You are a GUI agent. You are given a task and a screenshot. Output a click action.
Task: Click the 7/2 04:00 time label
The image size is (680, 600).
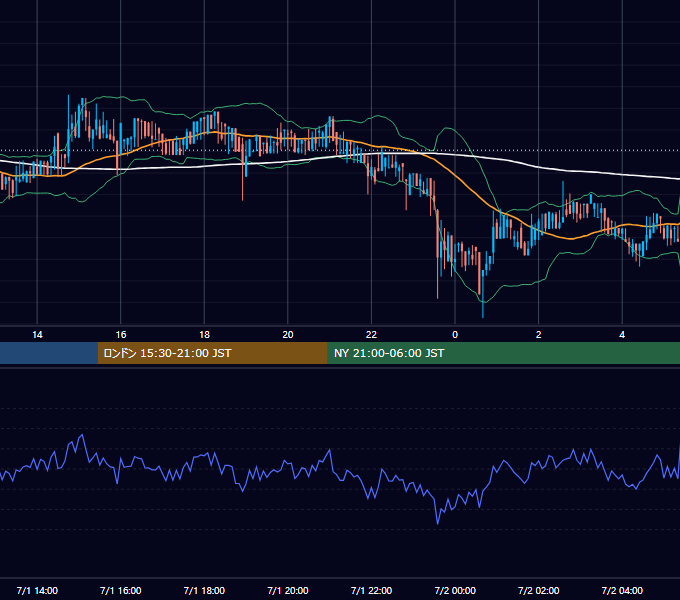622,590
